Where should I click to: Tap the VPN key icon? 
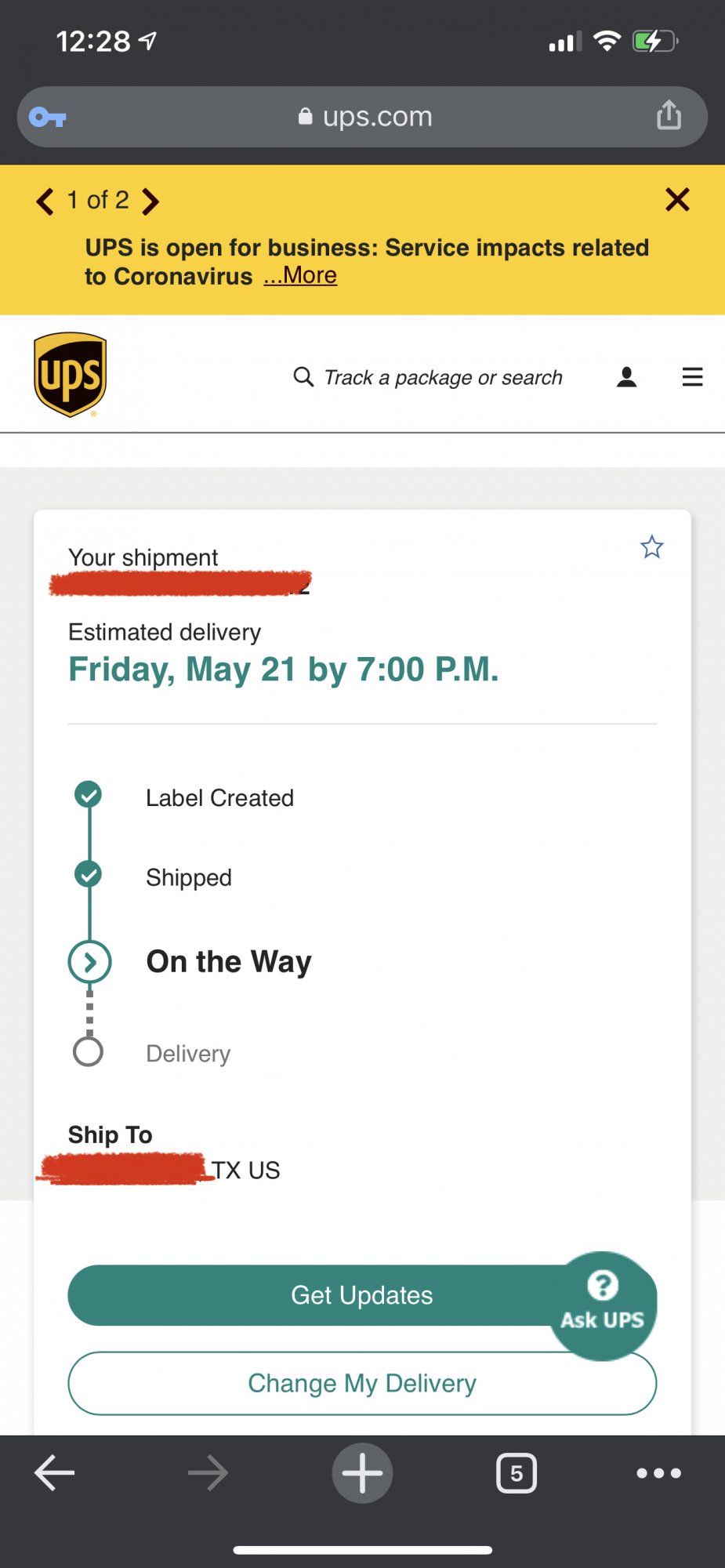48,118
